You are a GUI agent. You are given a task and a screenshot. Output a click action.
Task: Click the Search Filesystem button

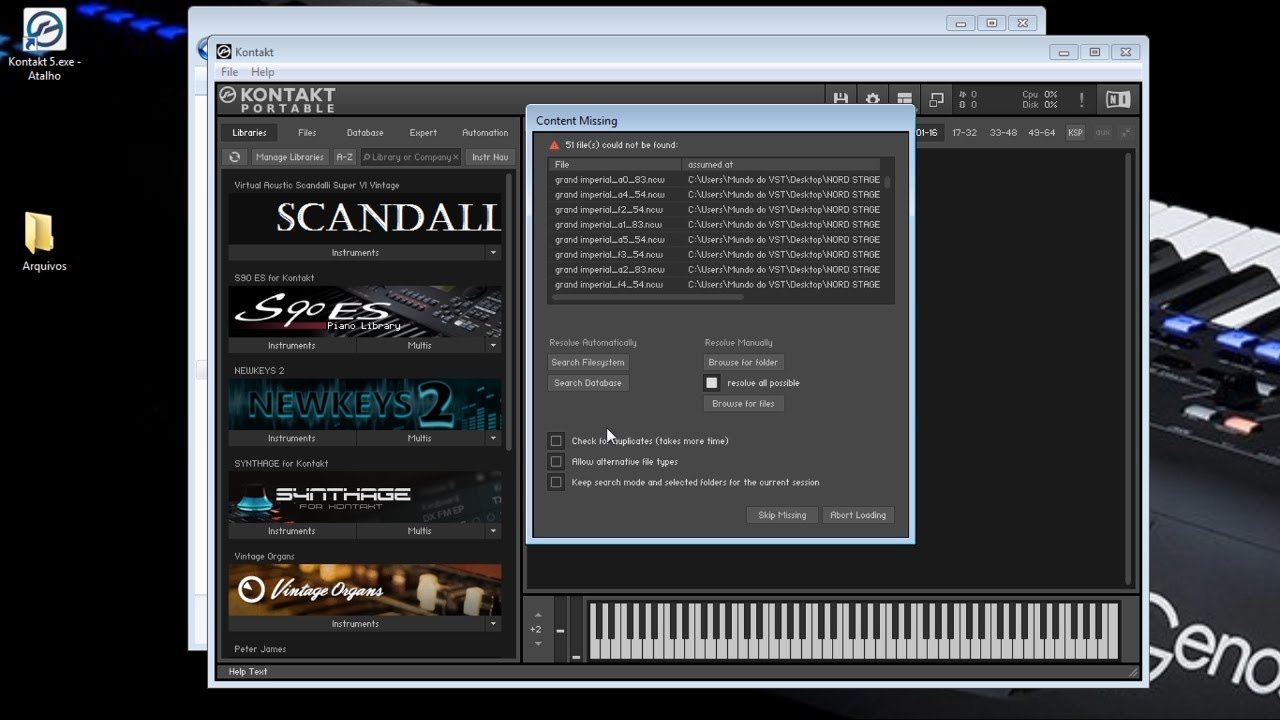[x=588, y=363]
